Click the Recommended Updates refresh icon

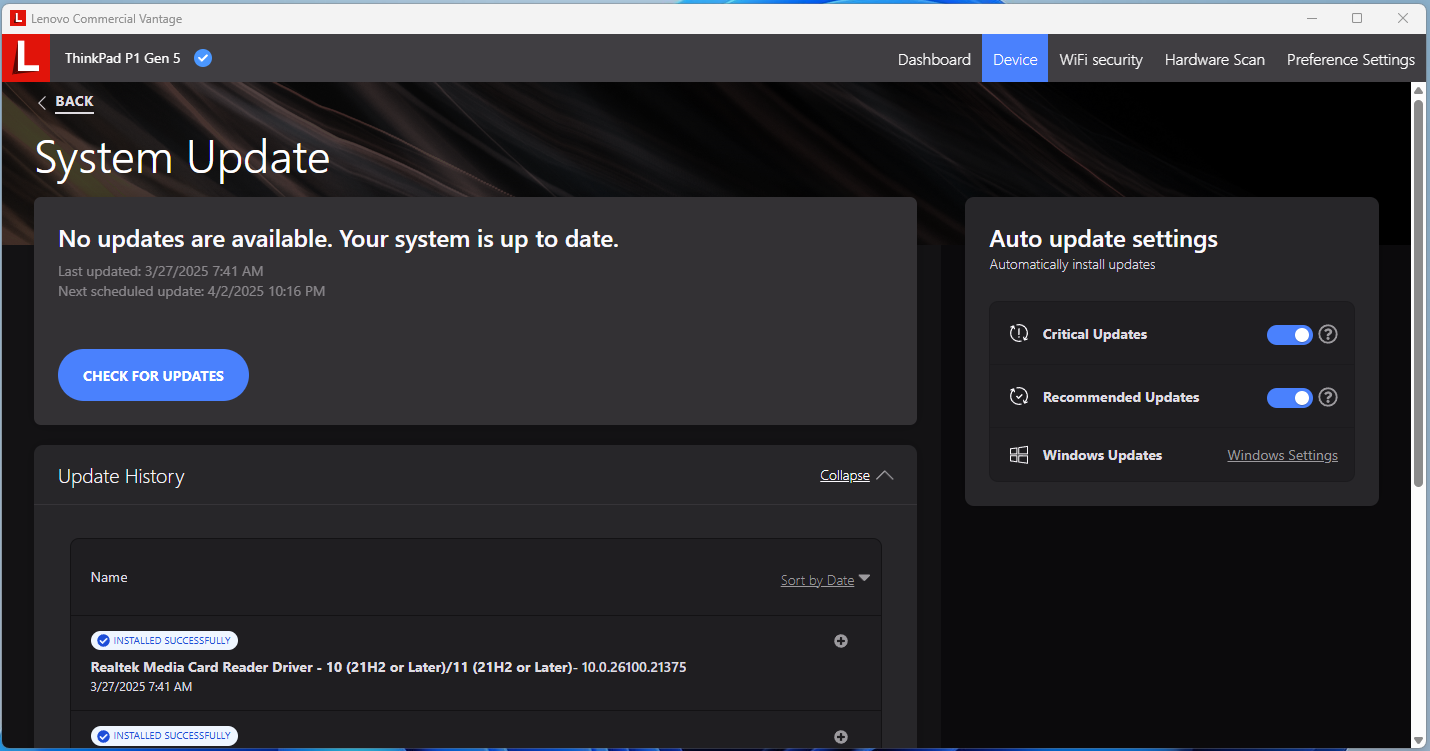pos(1018,397)
